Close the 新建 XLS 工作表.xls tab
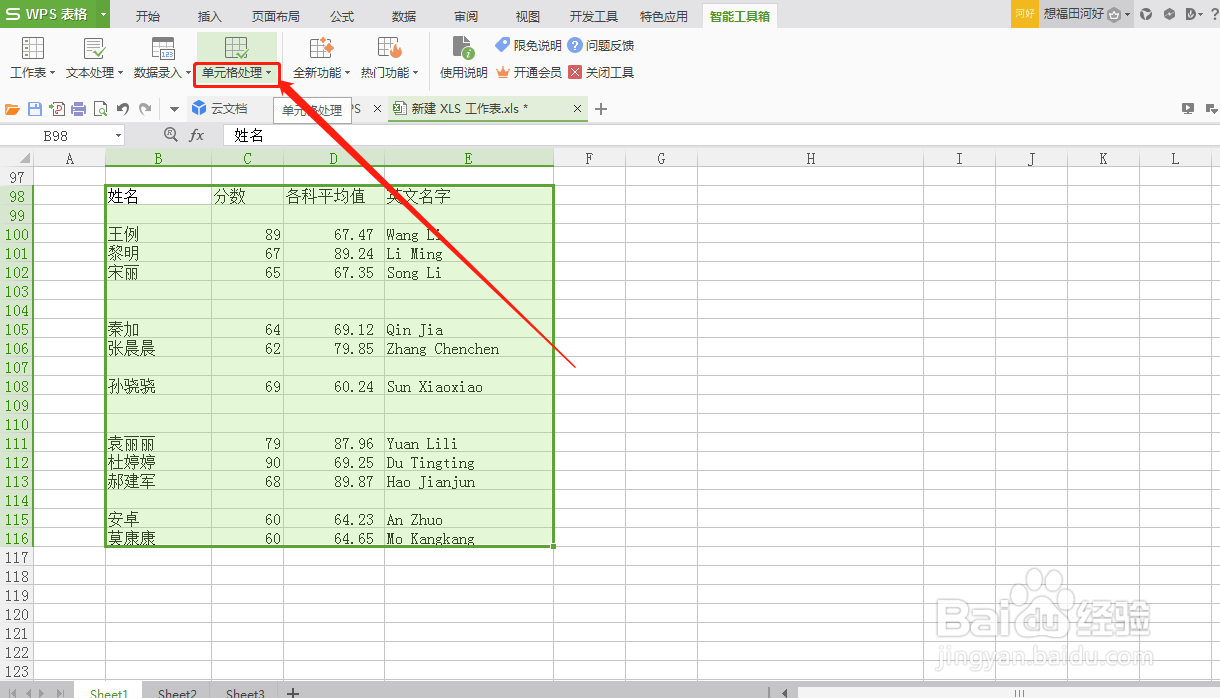 pyautogui.click(x=577, y=109)
